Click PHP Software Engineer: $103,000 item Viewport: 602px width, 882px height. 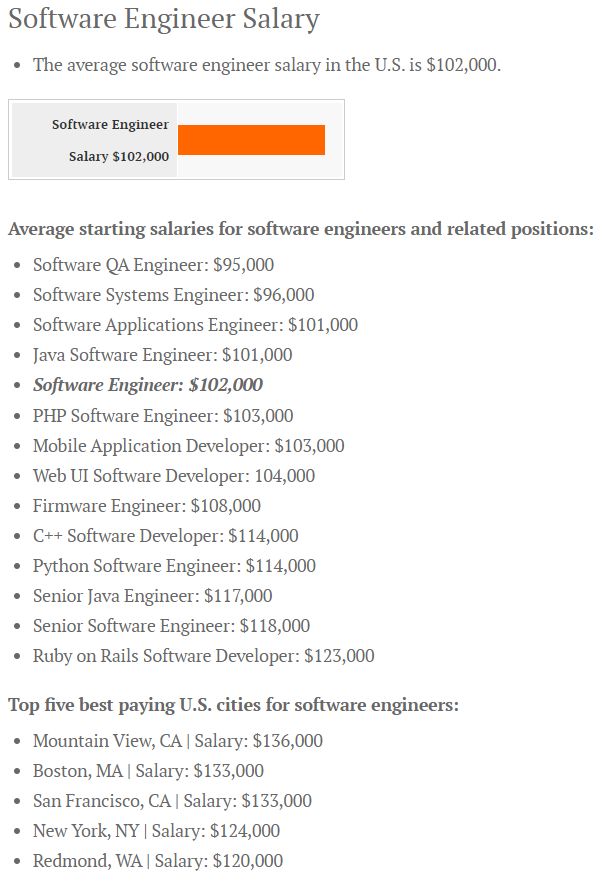163,415
